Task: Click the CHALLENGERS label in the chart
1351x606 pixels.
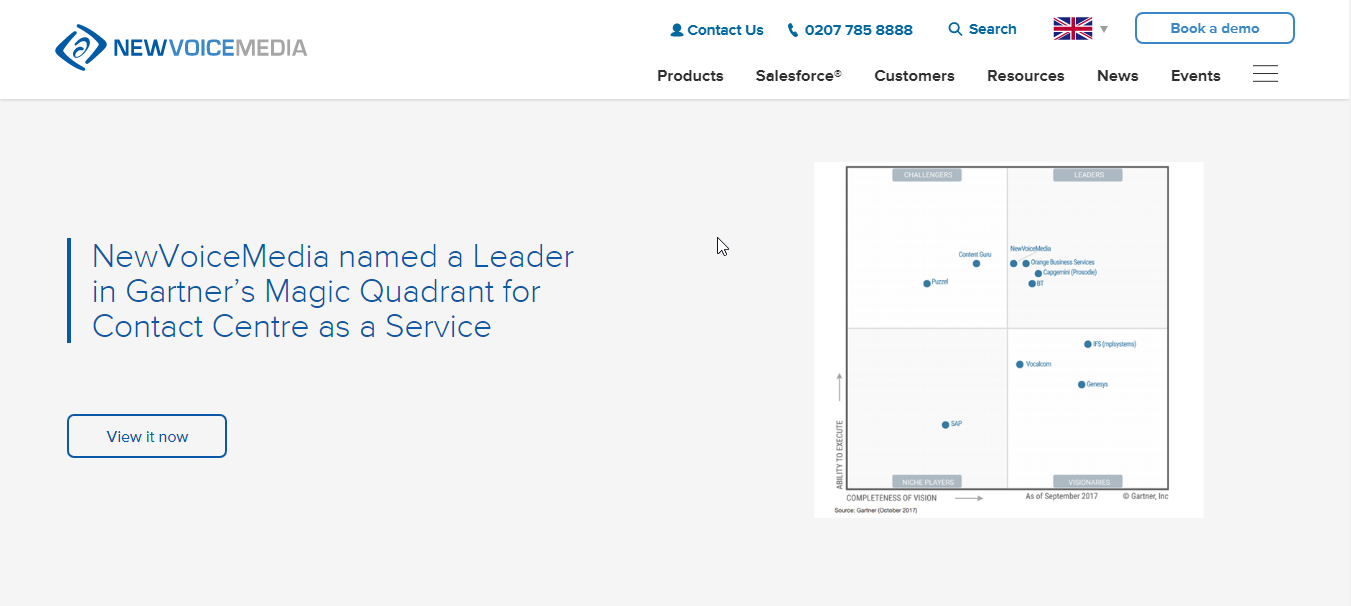Action: point(927,175)
